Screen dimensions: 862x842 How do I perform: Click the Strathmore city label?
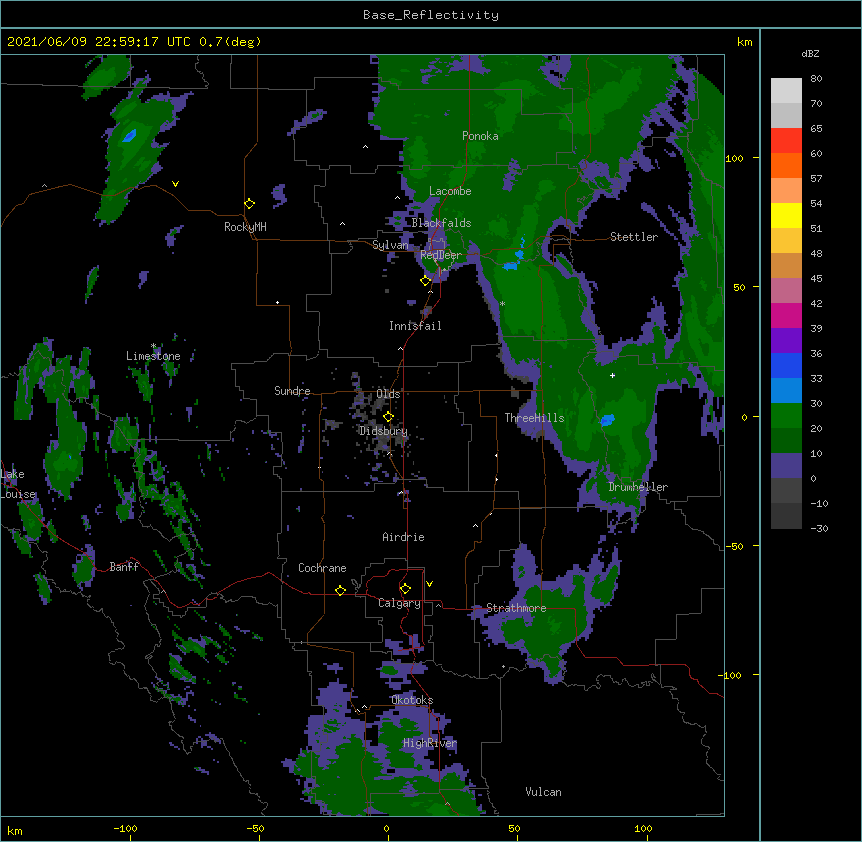(516, 608)
